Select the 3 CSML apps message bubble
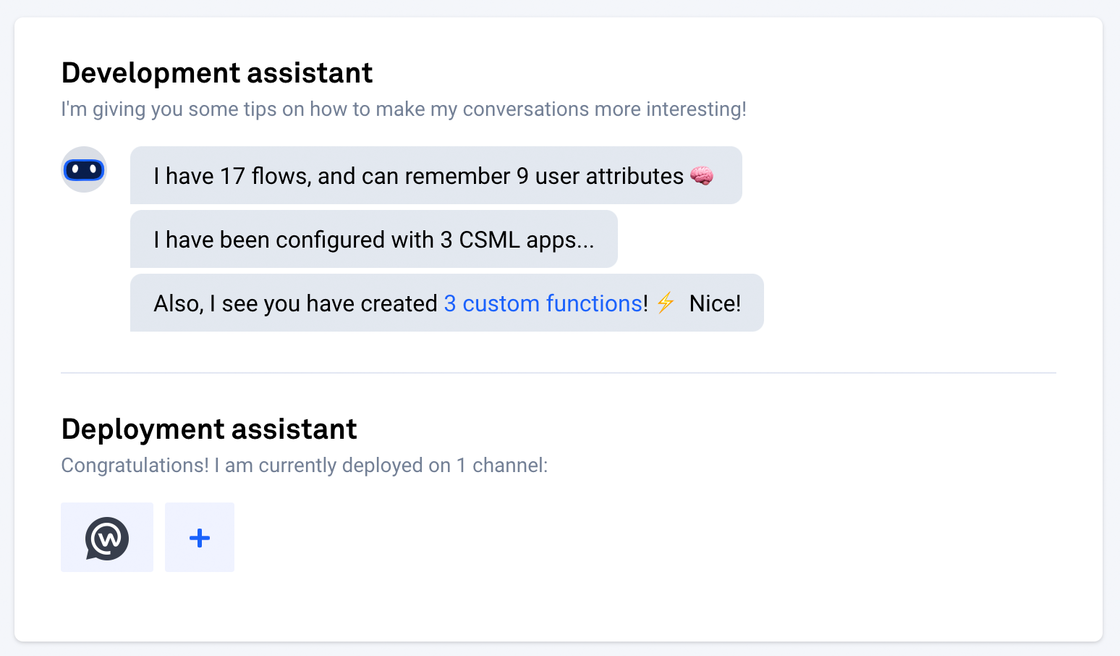Image resolution: width=1120 pixels, height=656 pixels. [x=373, y=240]
